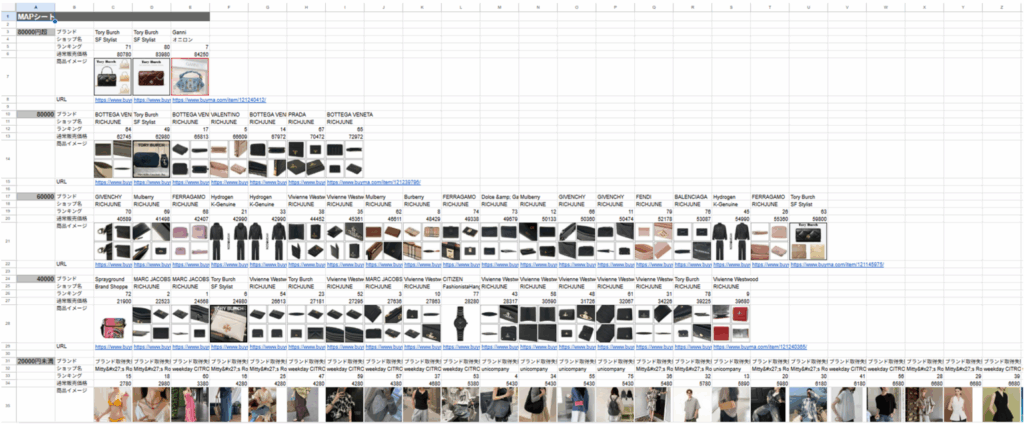The height and width of the screenshot is (424, 1024).
Task: Select column A header
Action: [35, 7]
